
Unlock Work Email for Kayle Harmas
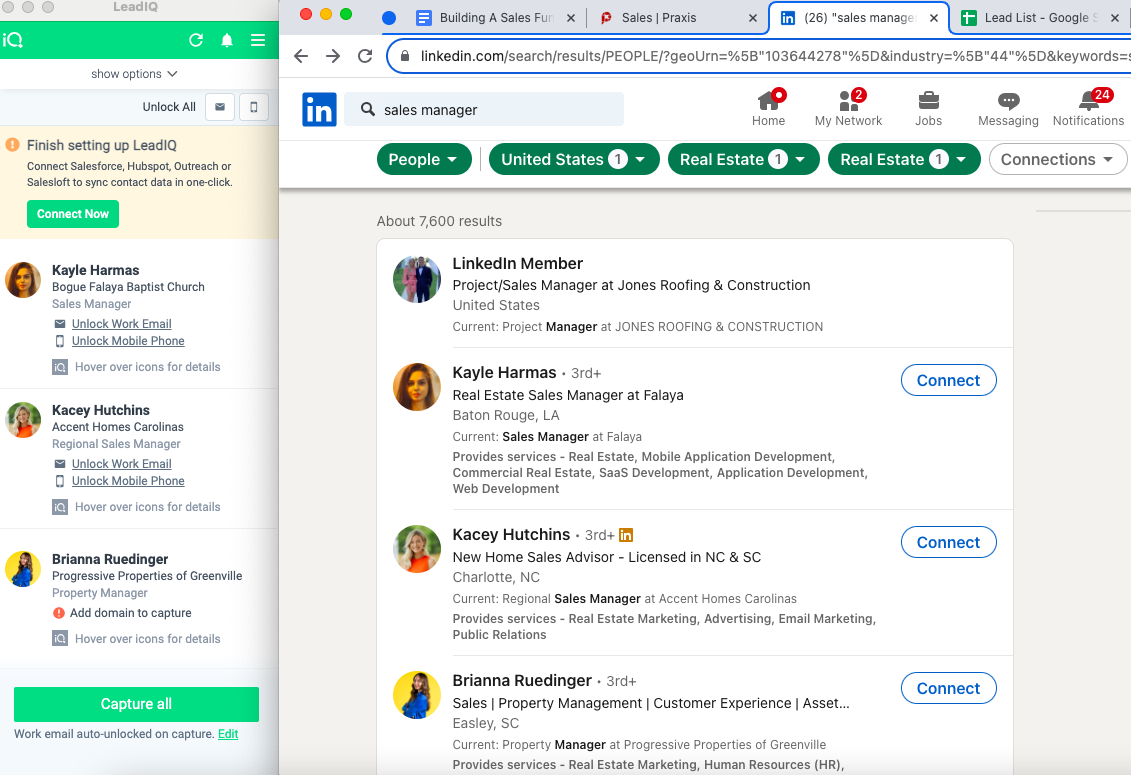click(121, 324)
